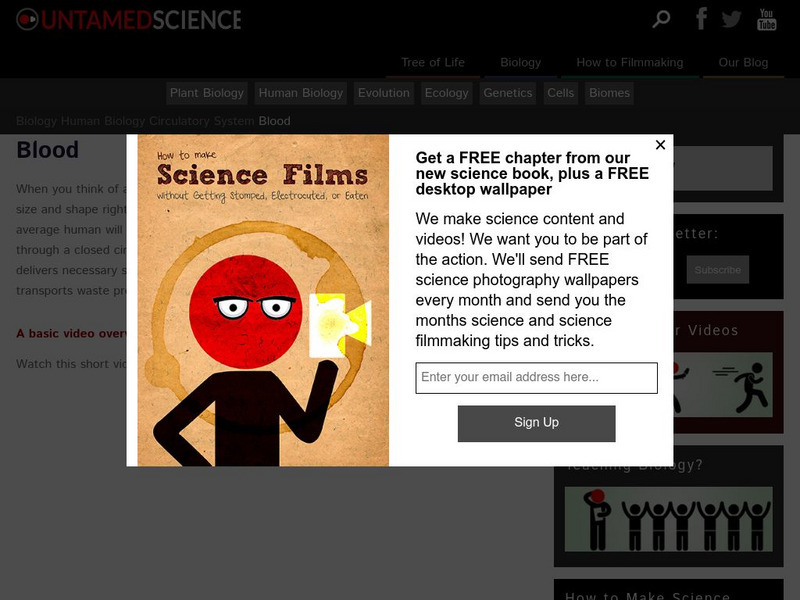Image resolution: width=800 pixels, height=600 pixels.
Task: Go to Our Blog menu
Action: (x=743, y=63)
